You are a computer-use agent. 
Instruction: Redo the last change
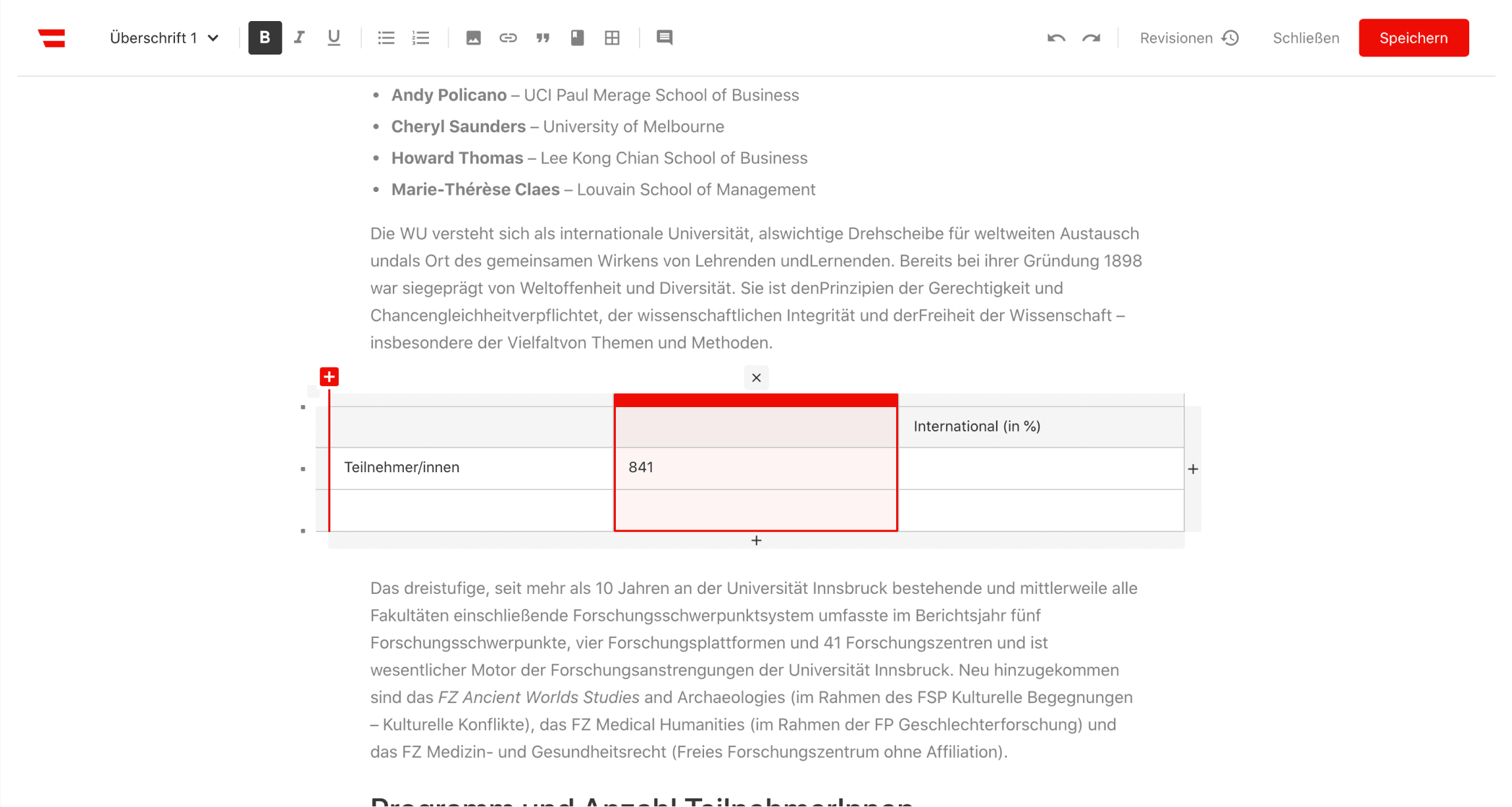click(1091, 37)
